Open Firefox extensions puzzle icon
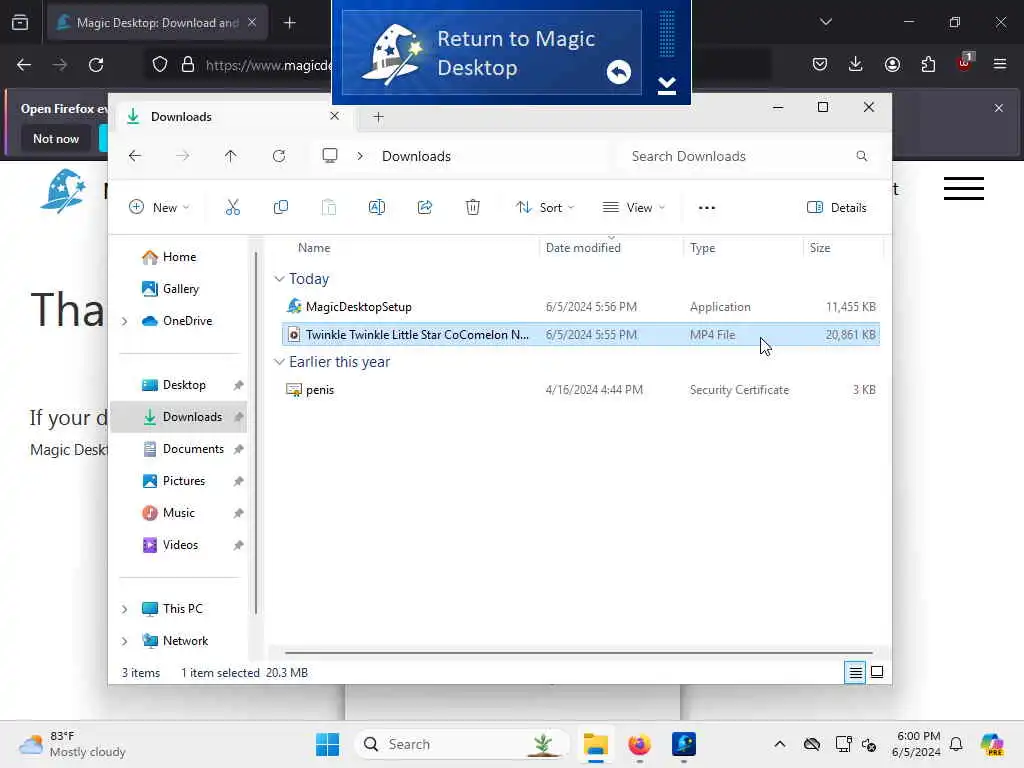 tap(928, 64)
